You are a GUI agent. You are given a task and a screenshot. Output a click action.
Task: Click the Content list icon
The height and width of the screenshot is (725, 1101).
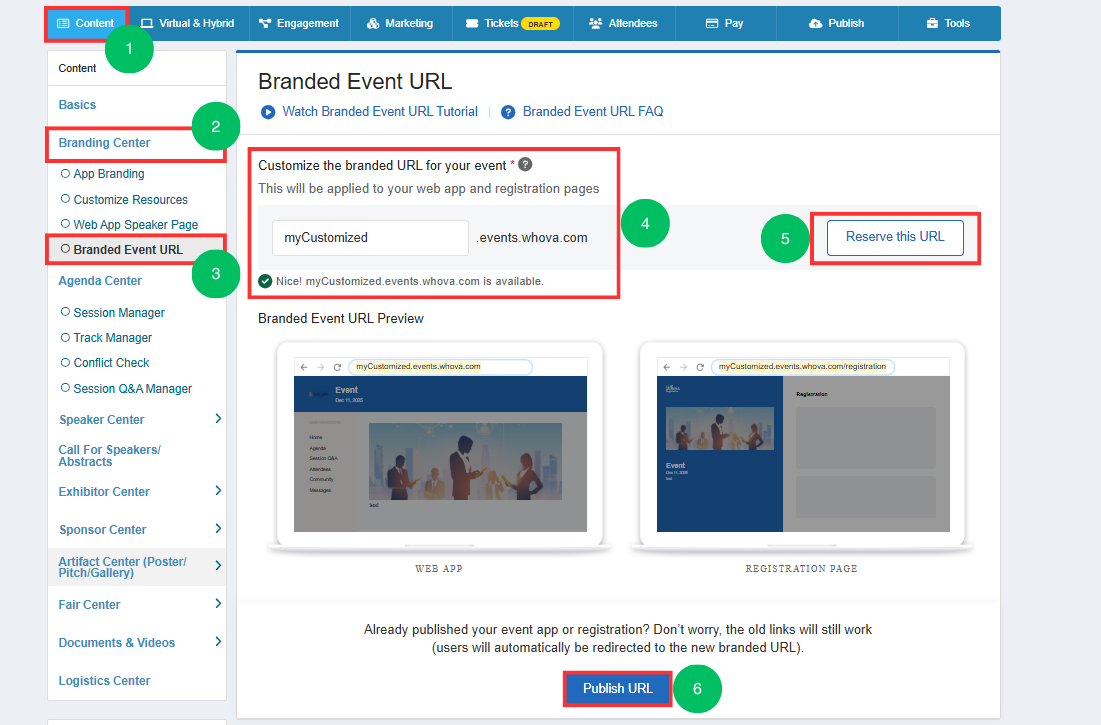(x=63, y=24)
